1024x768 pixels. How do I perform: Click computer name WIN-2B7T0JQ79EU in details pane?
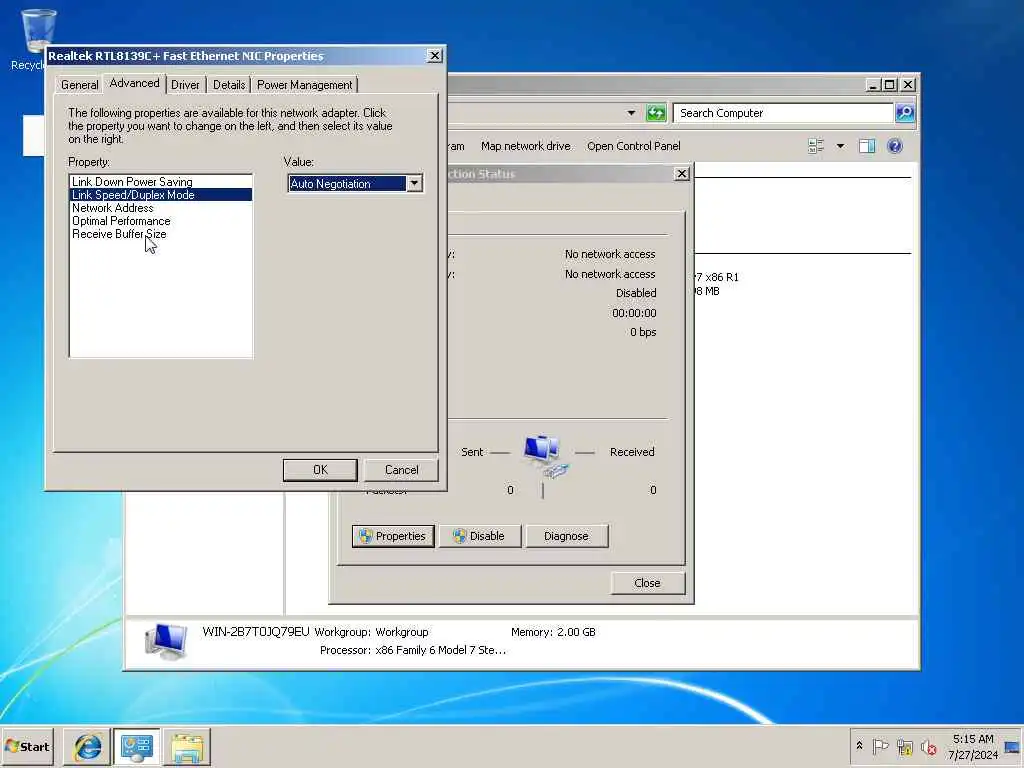click(255, 632)
